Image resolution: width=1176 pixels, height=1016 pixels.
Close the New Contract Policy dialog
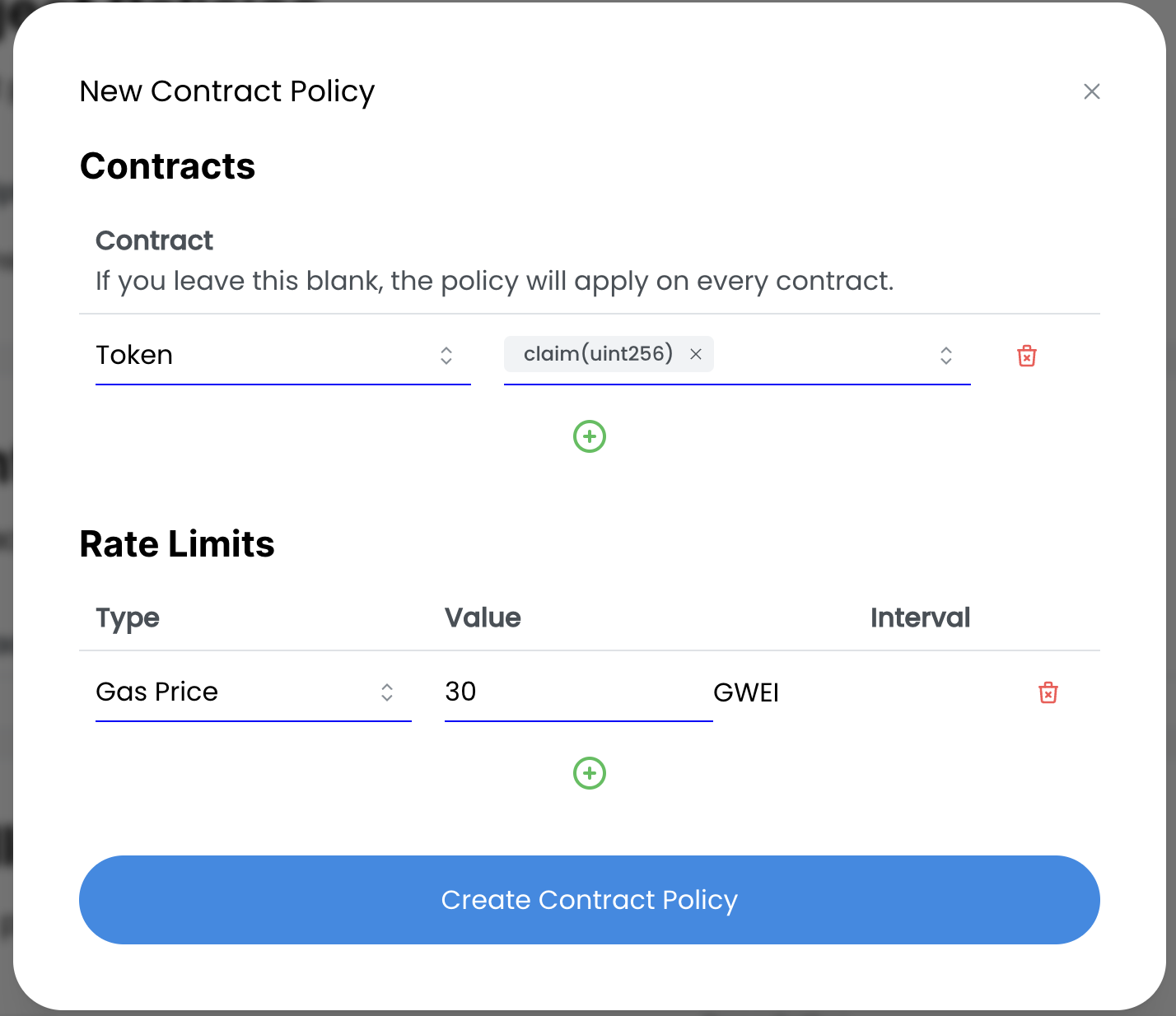pos(1092,91)
